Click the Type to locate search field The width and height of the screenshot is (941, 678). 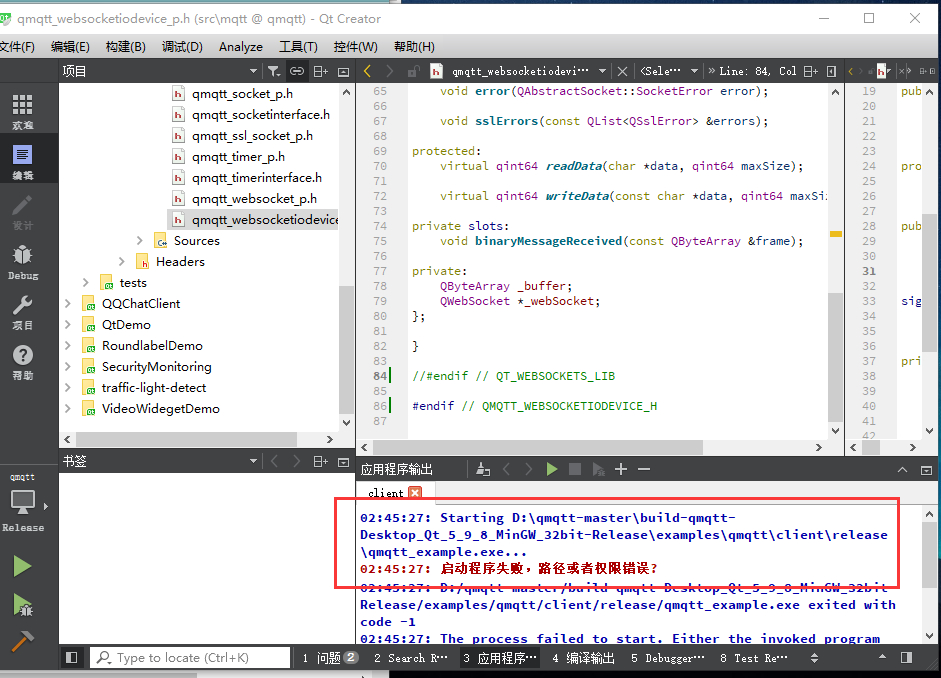coord(190,658)
